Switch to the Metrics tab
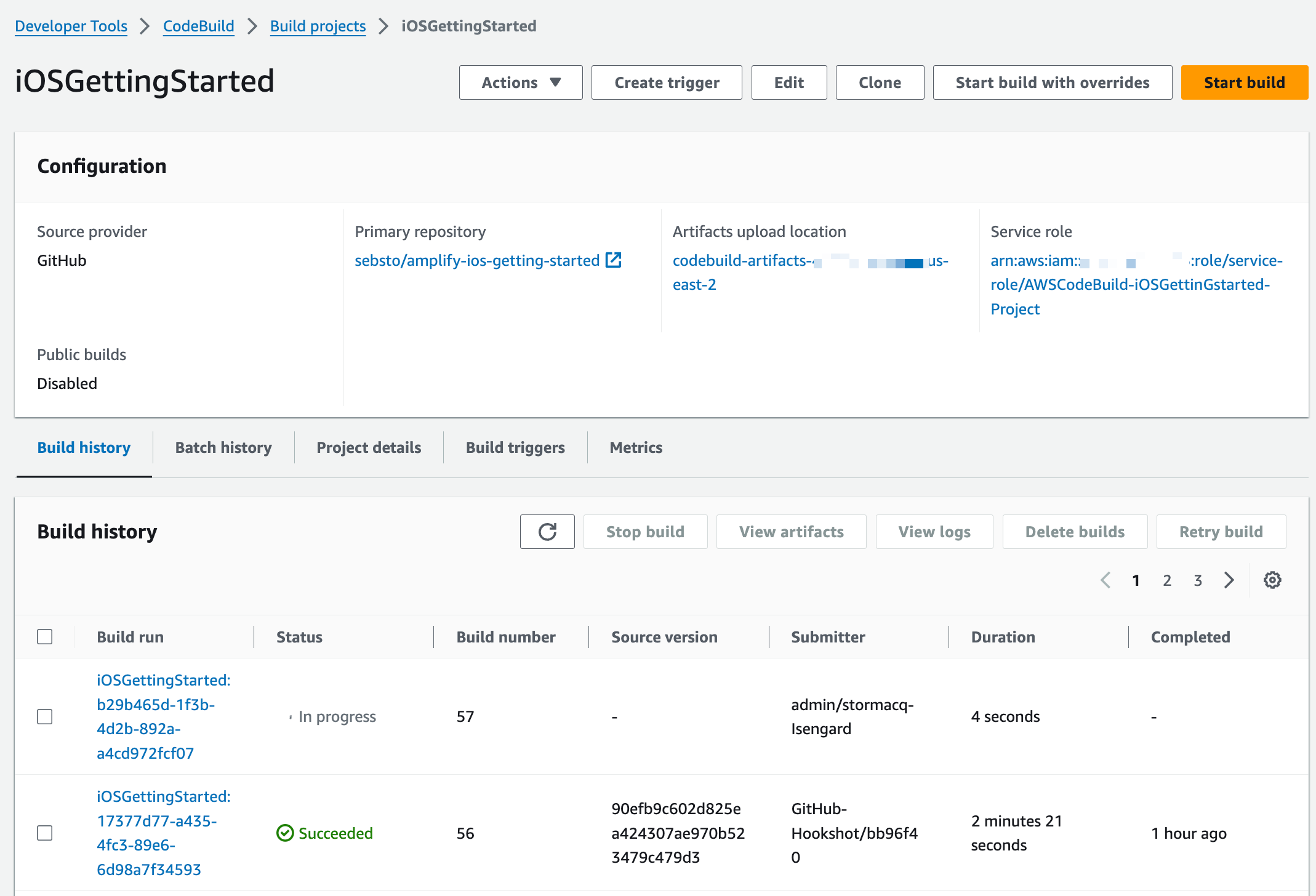1316x896 pixels. 635,447
